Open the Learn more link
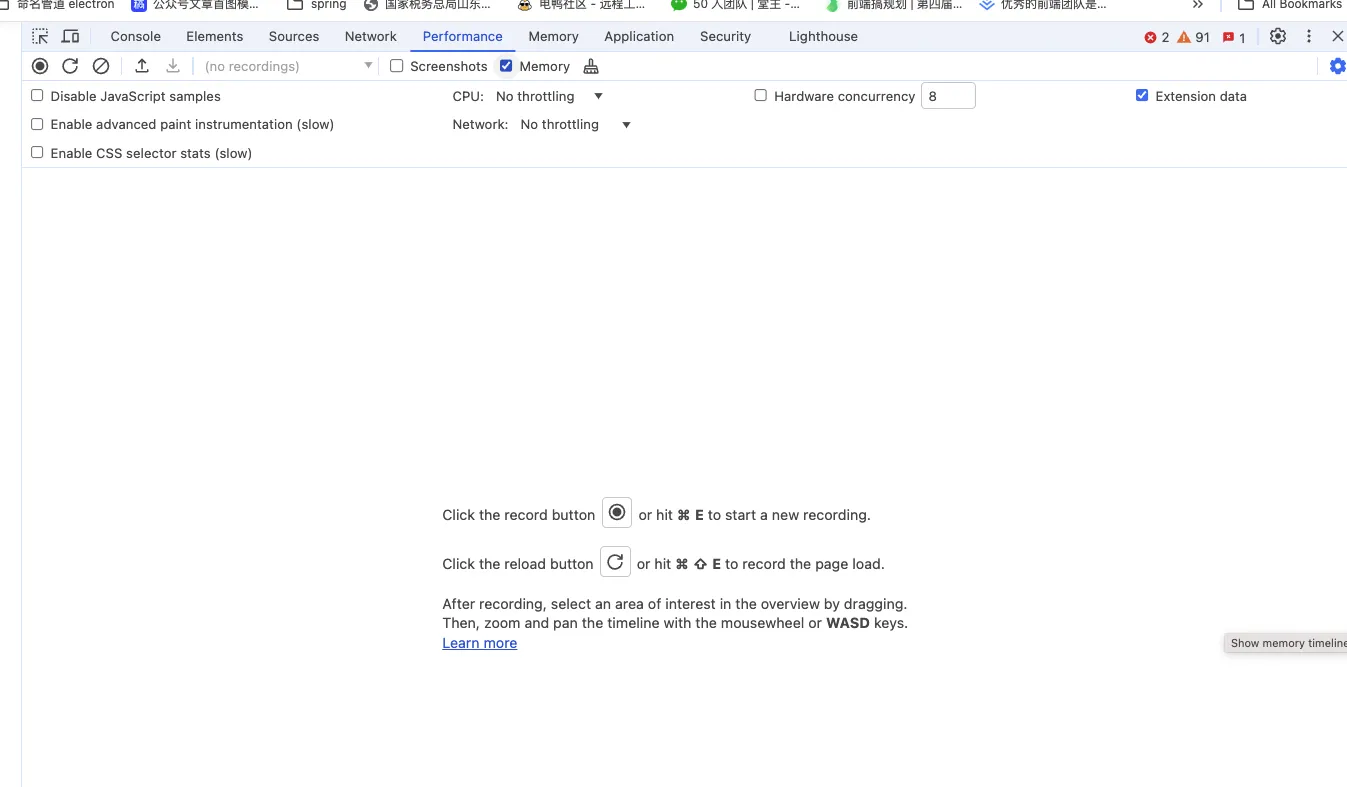The height and width of the screenshot is (787, 1347). point(479,643)
